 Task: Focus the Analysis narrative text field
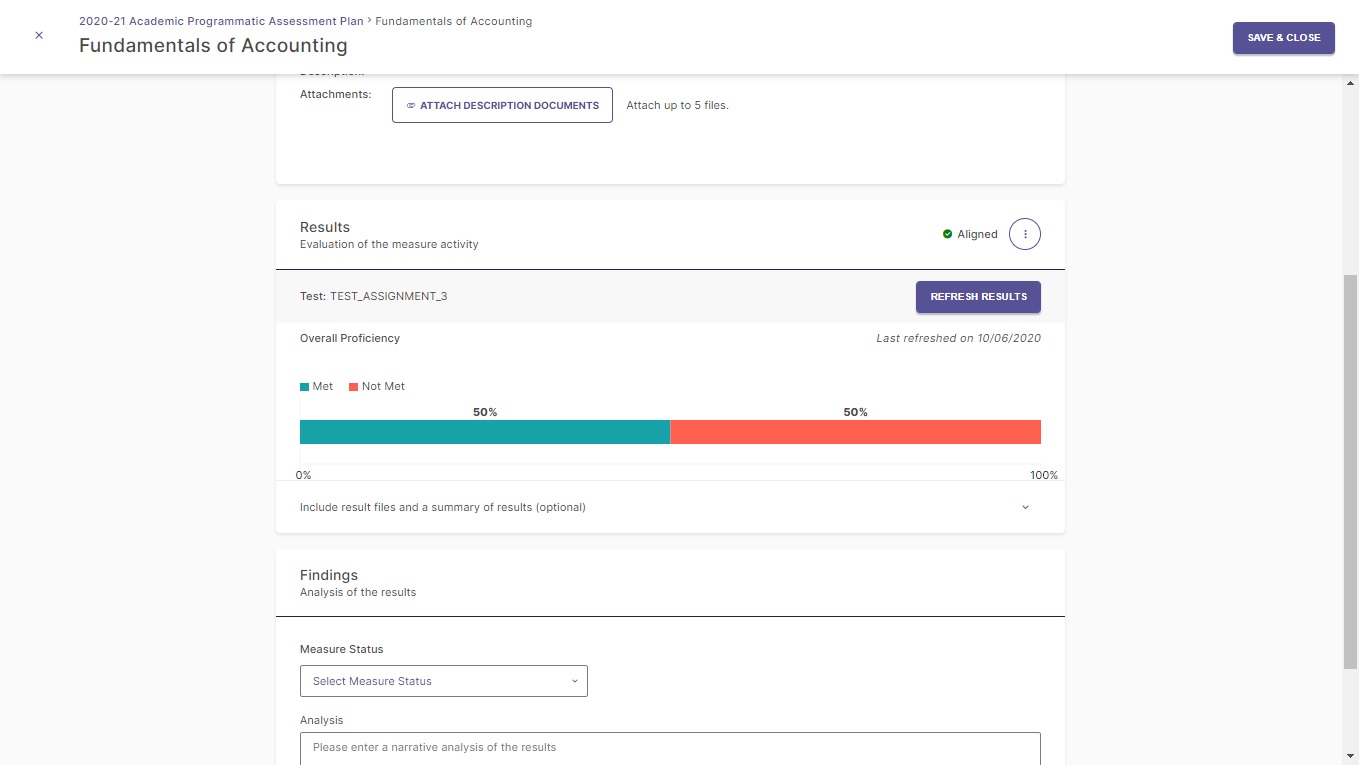tap(670, 748)
